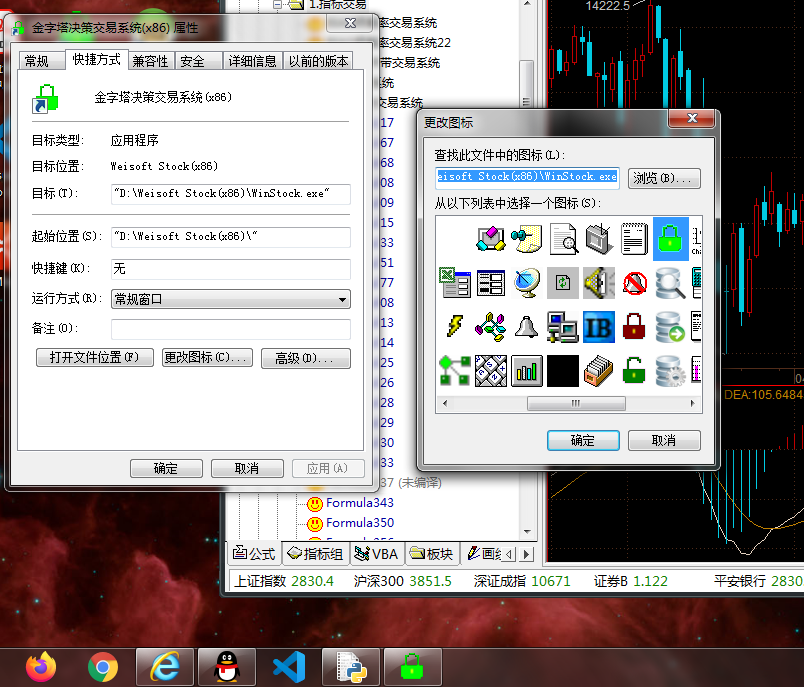Click the icon list horizontal scrollbar thumb
The image size is (804, 687).
(576, 403)
